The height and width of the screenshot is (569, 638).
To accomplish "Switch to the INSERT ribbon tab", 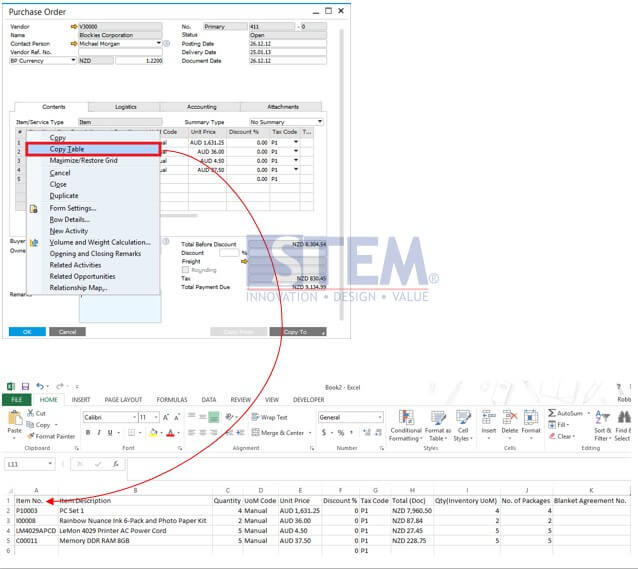I will tap(81, 400).
